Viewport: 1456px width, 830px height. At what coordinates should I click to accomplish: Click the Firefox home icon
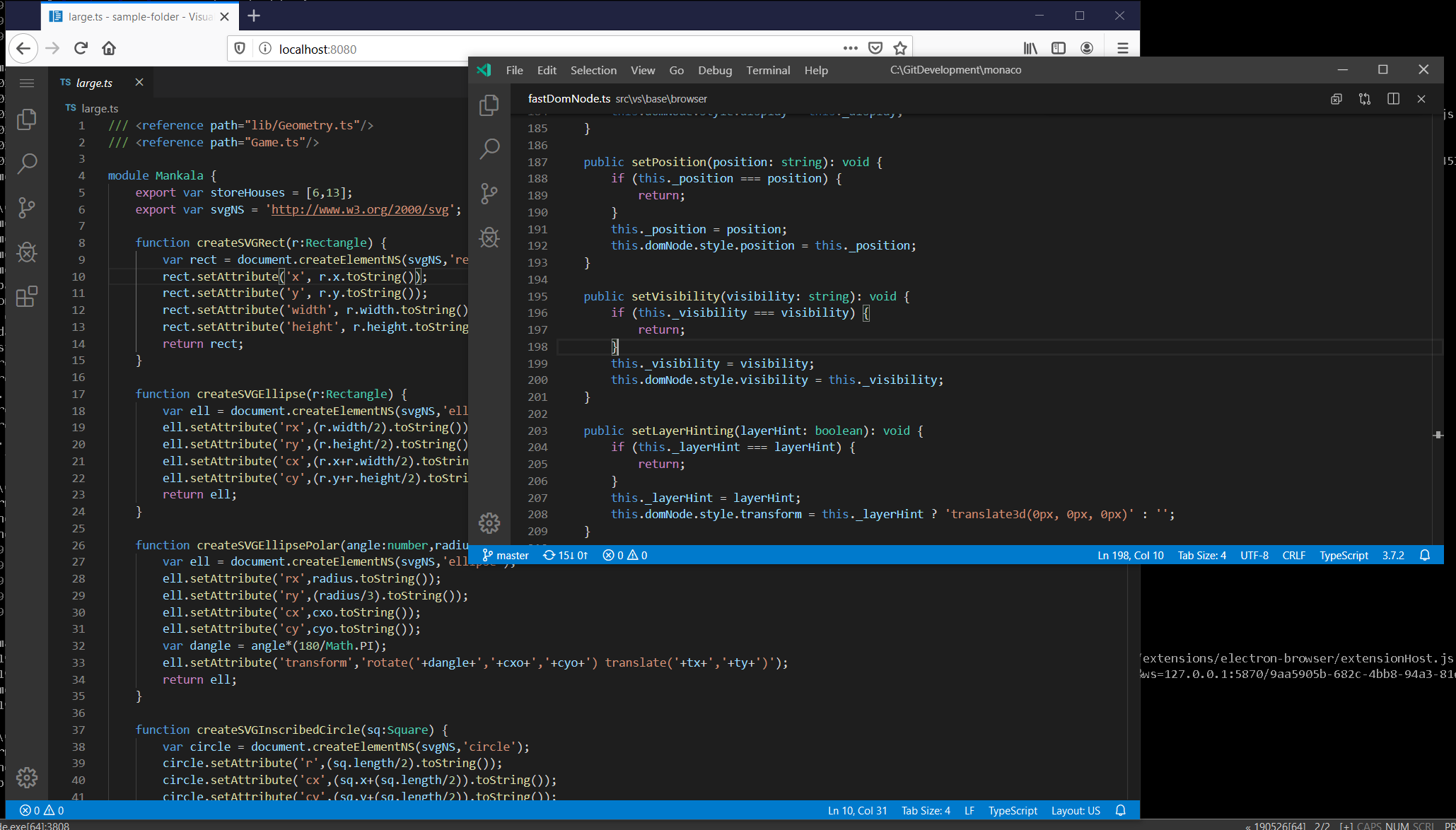(109, 49)
